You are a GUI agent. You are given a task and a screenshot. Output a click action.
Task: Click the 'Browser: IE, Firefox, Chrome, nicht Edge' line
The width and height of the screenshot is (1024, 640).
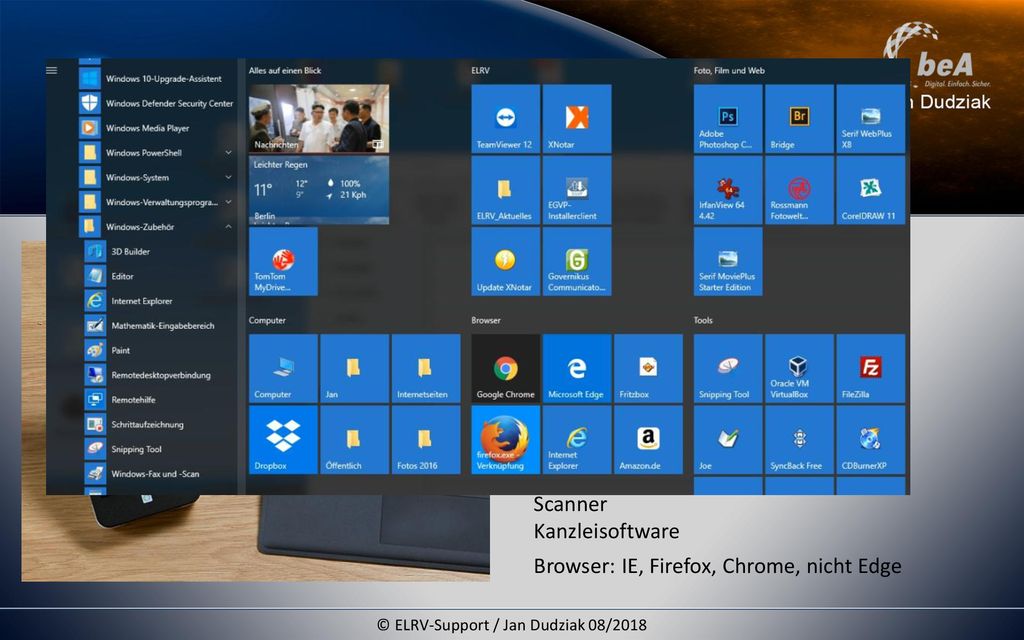[717, 566]
